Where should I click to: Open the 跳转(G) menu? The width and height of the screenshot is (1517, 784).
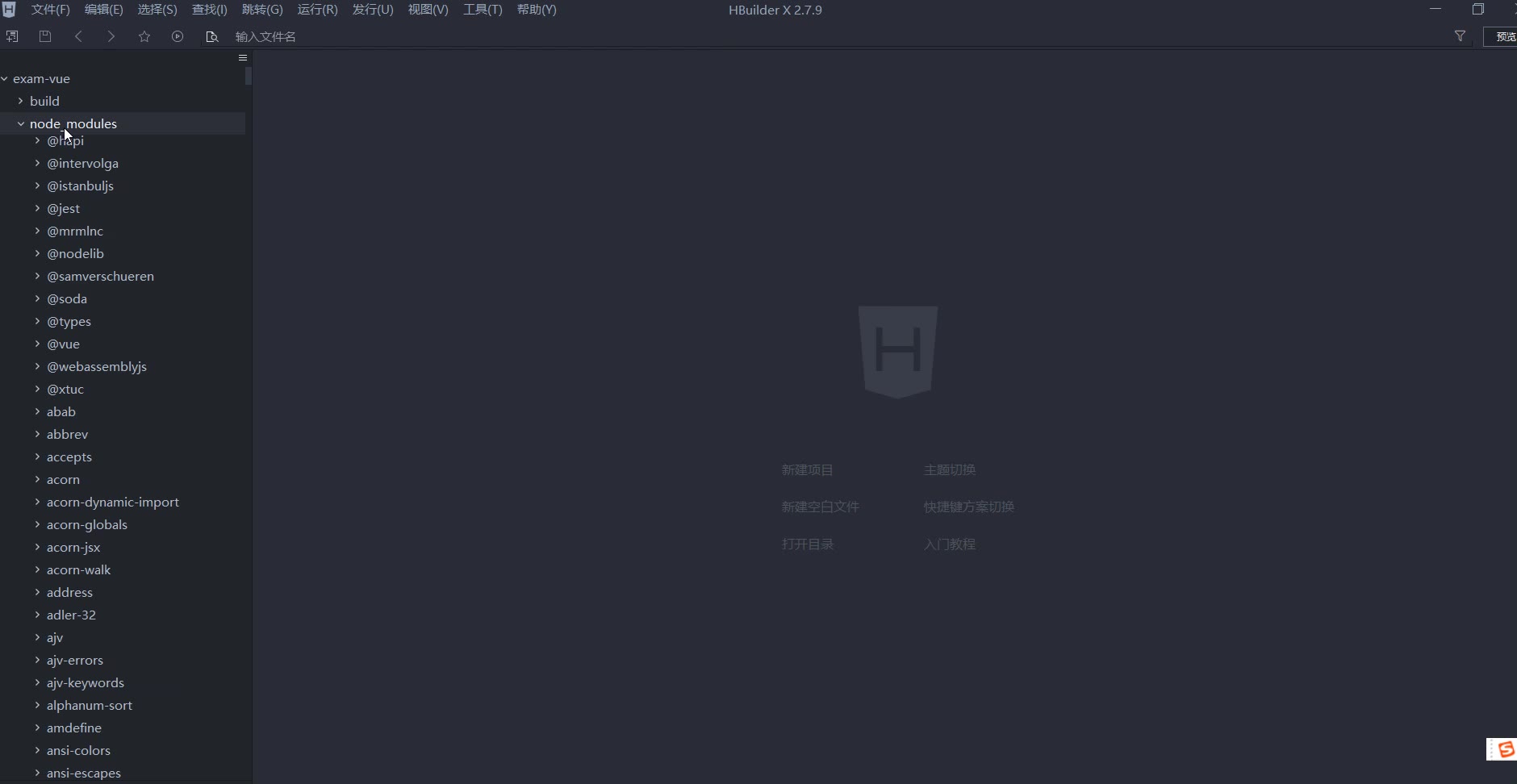[x=262, y=10]
